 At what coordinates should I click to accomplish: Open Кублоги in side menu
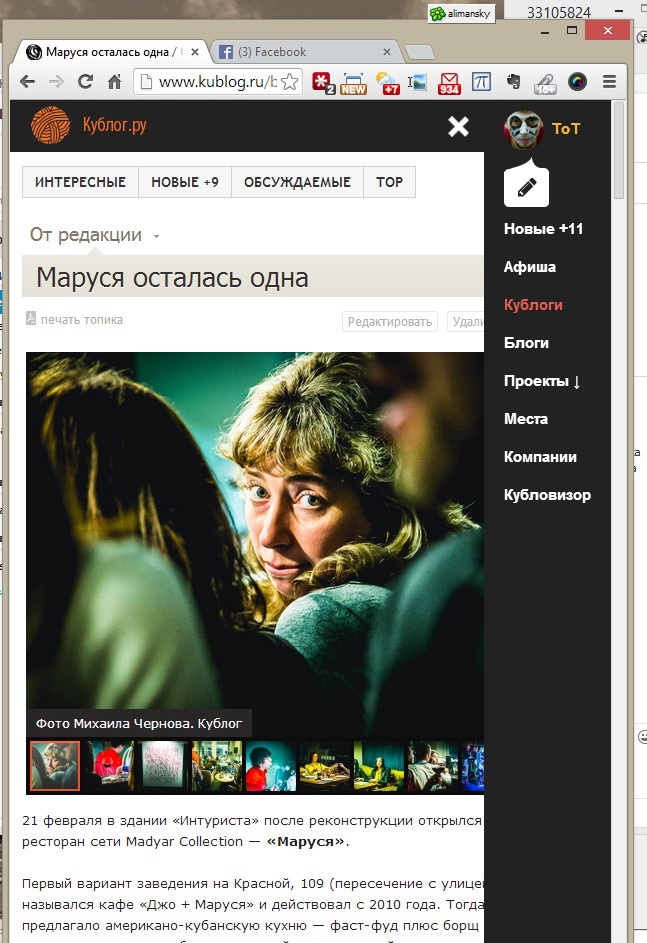[x=533, y=305]
